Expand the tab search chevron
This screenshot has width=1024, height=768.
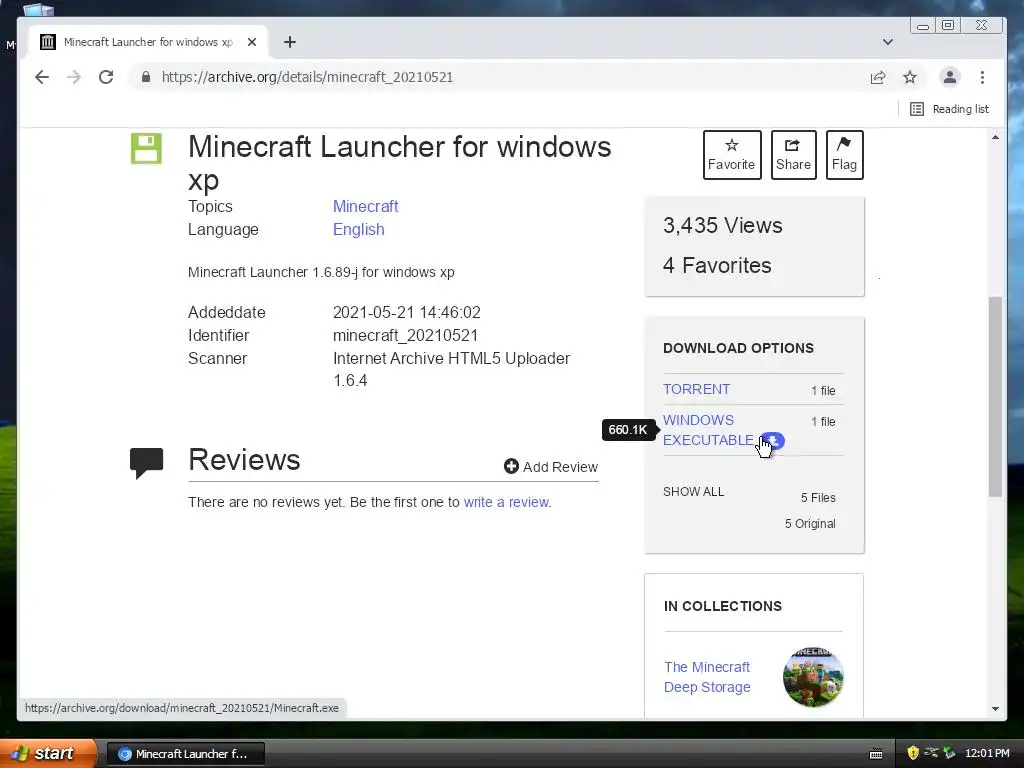click(888, 42)
